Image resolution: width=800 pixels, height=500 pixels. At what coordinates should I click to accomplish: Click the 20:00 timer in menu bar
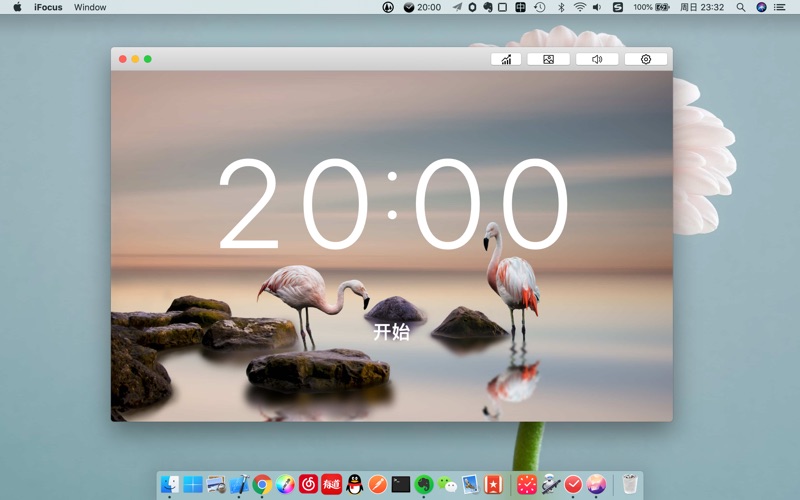click(x=422, y=7)
